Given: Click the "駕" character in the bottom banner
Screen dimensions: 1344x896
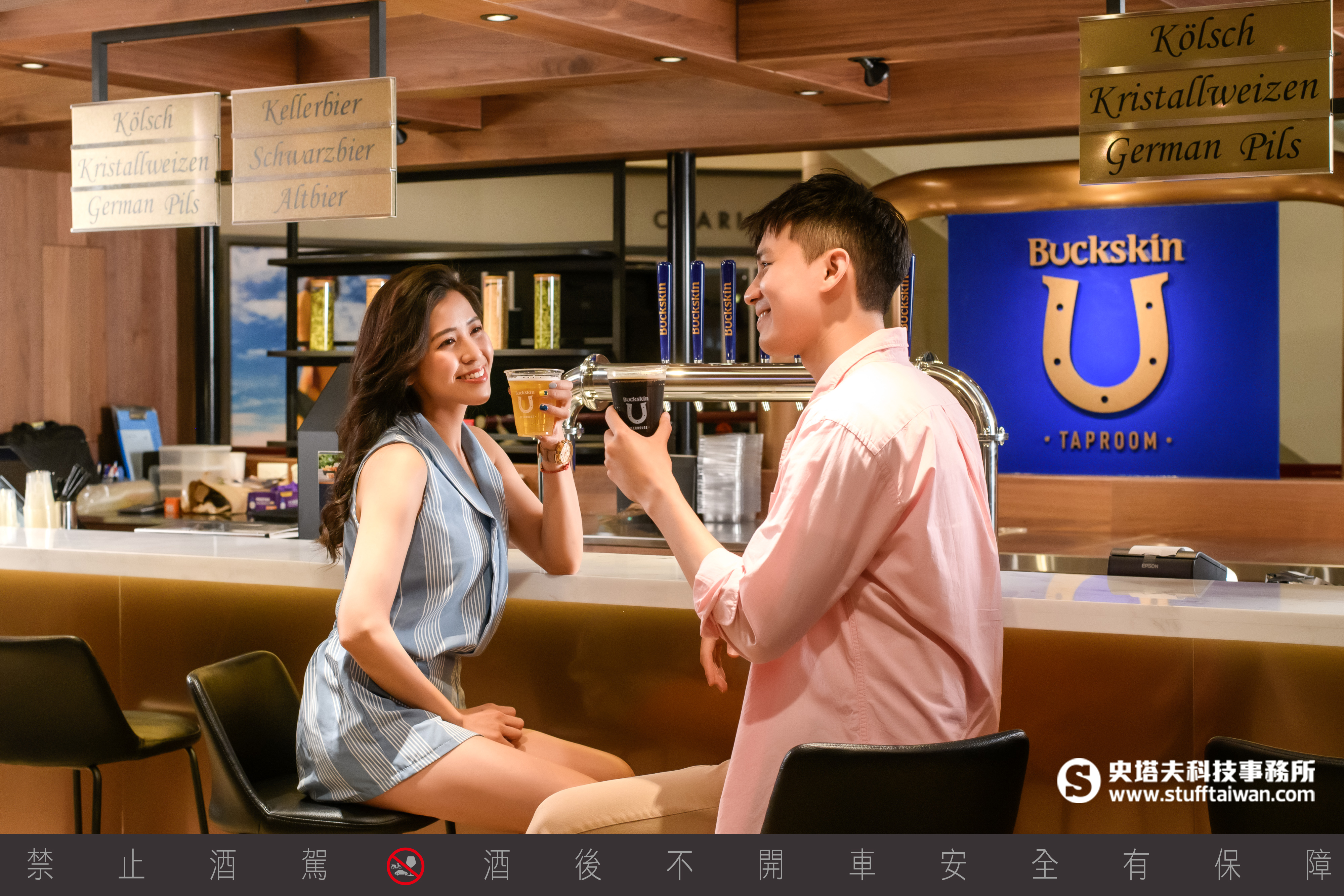Looking at the screenshot, I should pos(314,864).
